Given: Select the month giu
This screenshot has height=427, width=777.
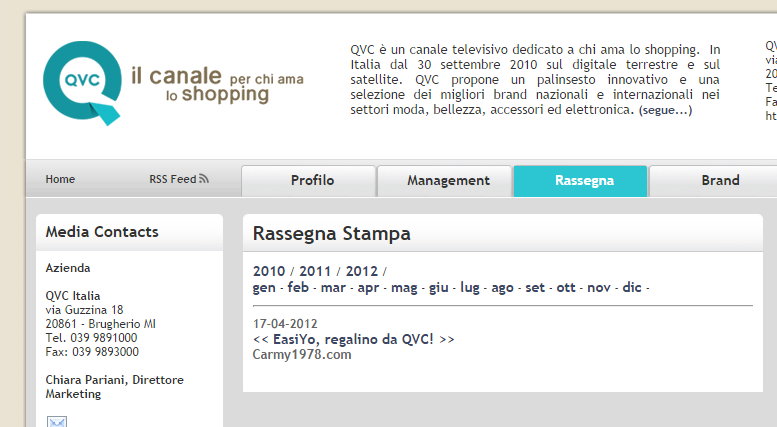Looking at the screenshot, I should point(439,288).
